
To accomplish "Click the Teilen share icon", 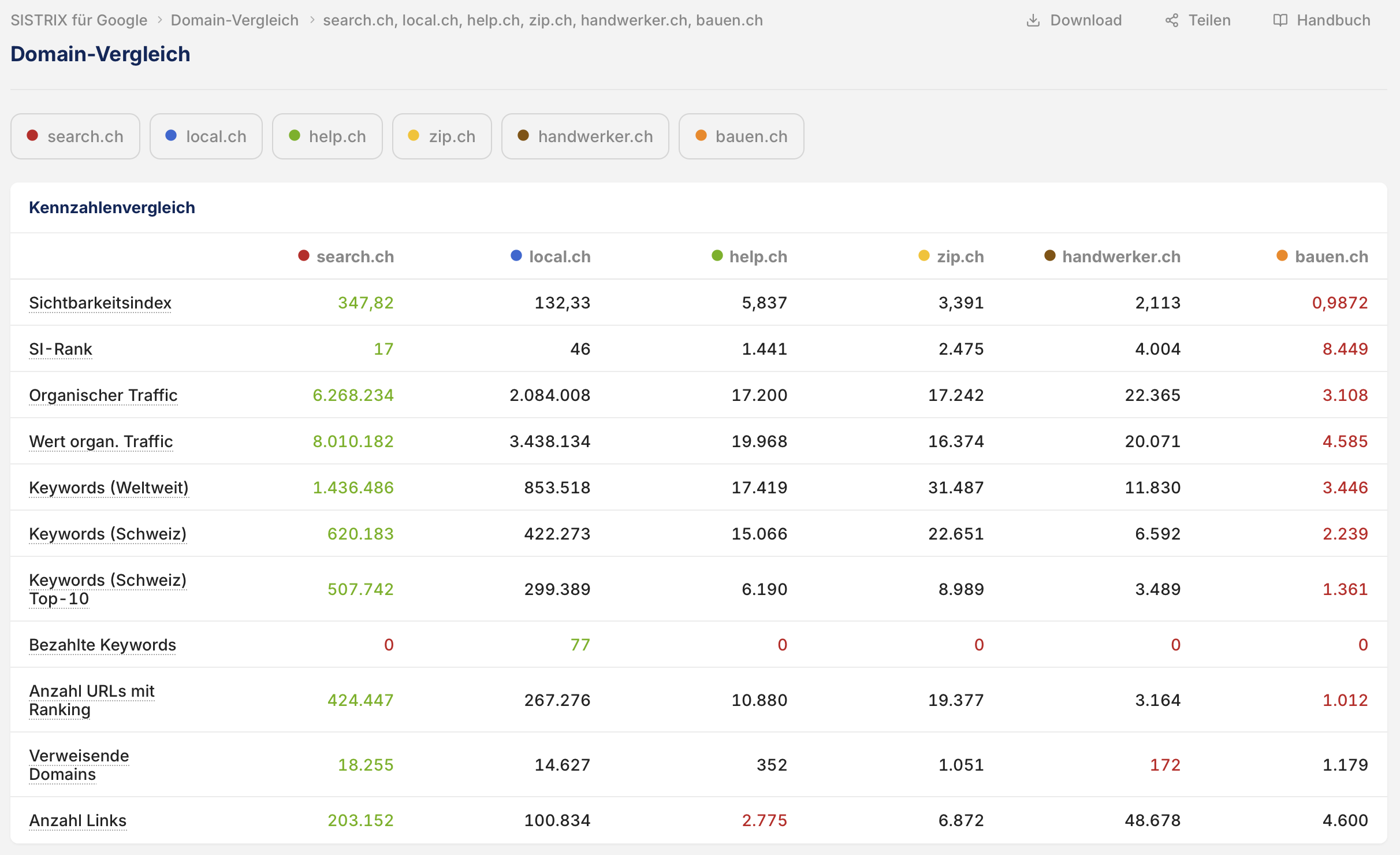I will 1172,20.
